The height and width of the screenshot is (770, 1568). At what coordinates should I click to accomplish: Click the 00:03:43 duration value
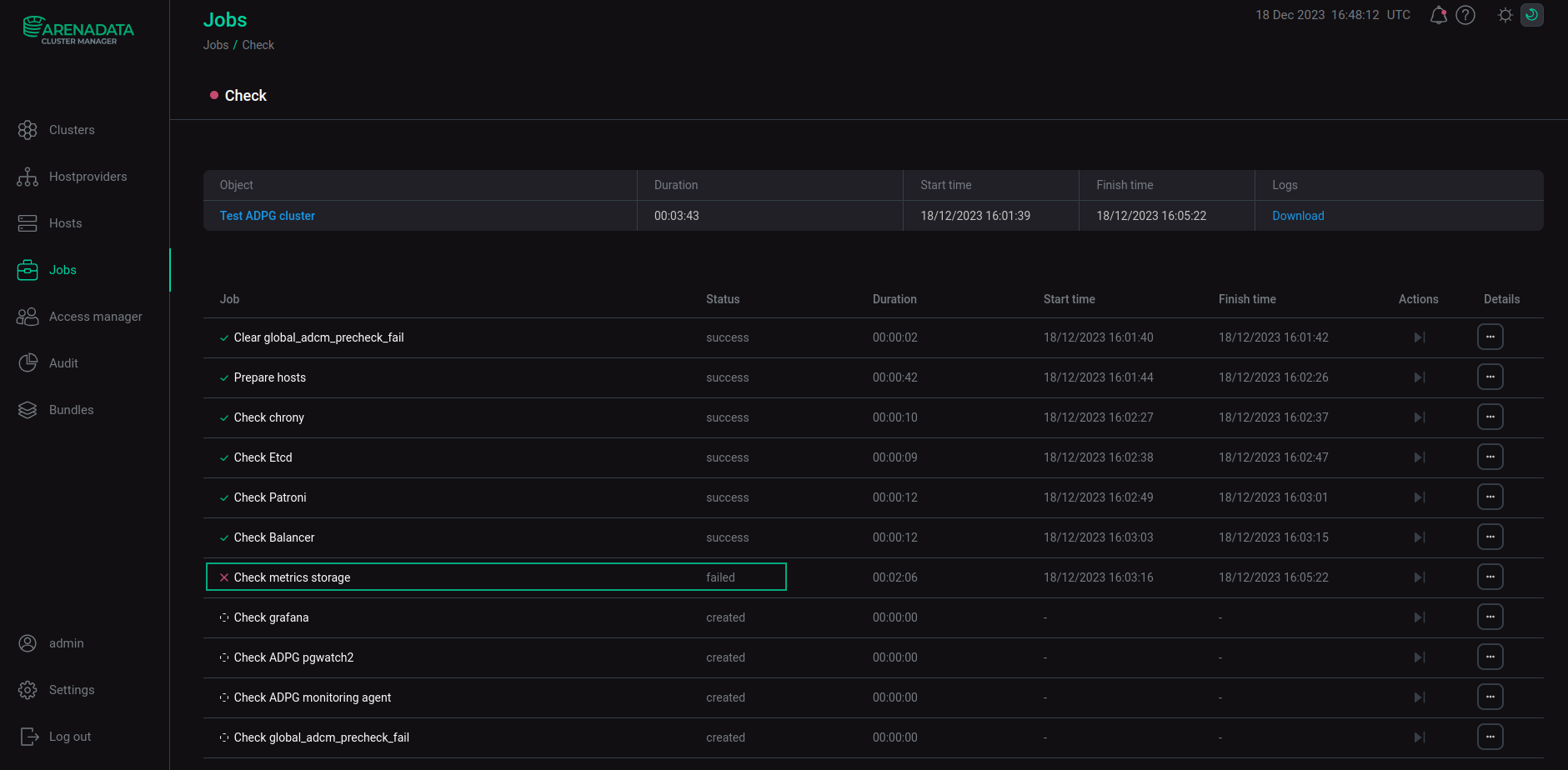click(677, 216)
